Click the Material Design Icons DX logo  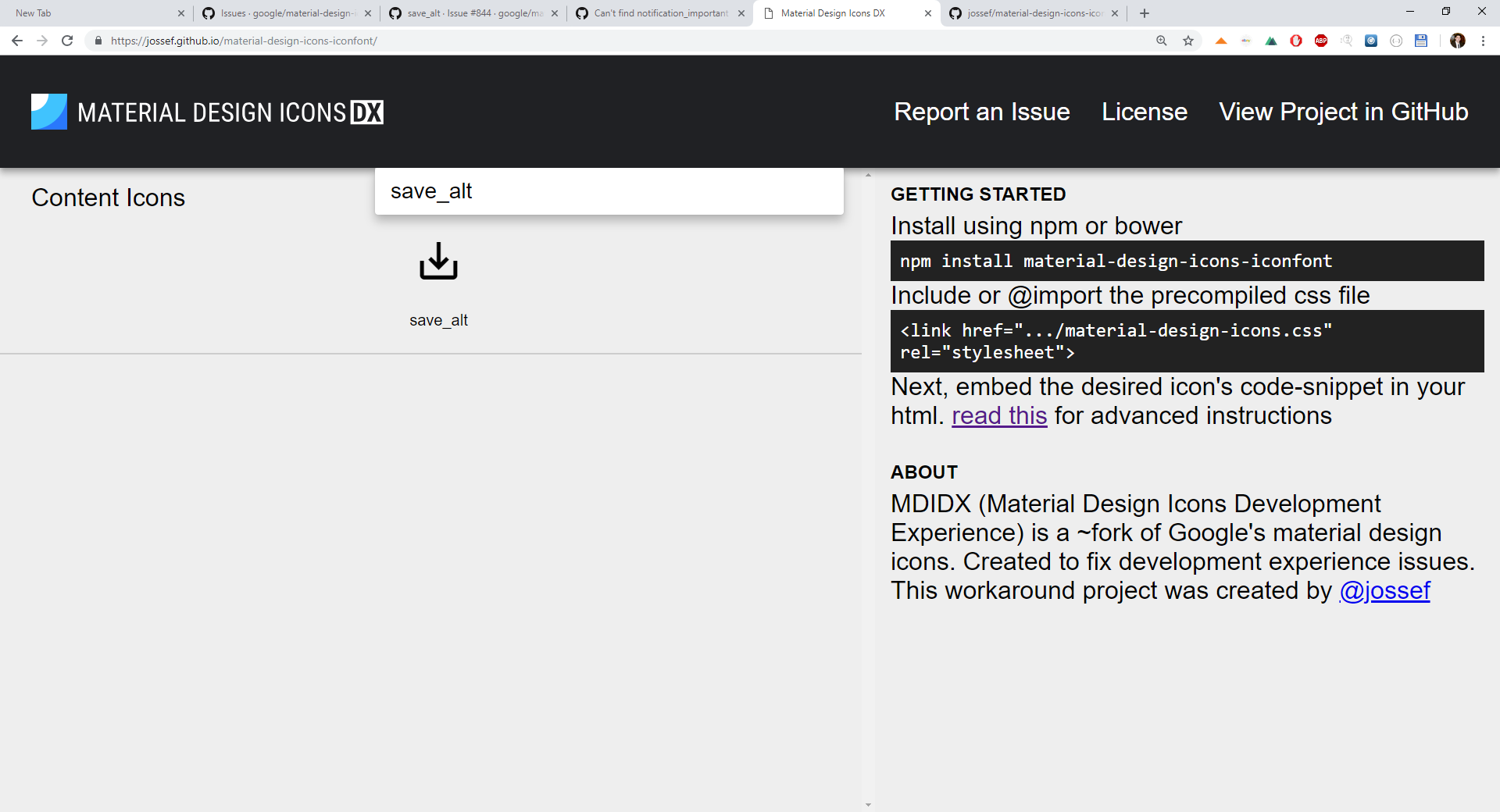207,112
